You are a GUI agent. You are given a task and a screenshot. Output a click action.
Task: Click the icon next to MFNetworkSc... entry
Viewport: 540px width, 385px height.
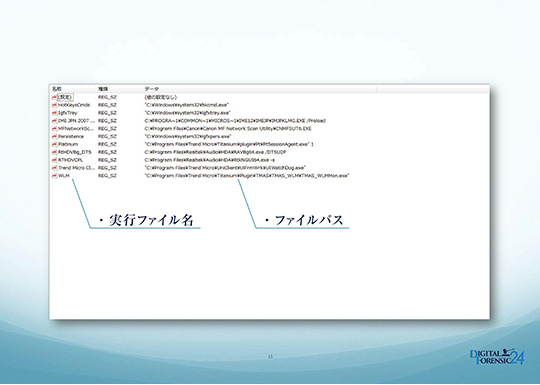point(54,128)
